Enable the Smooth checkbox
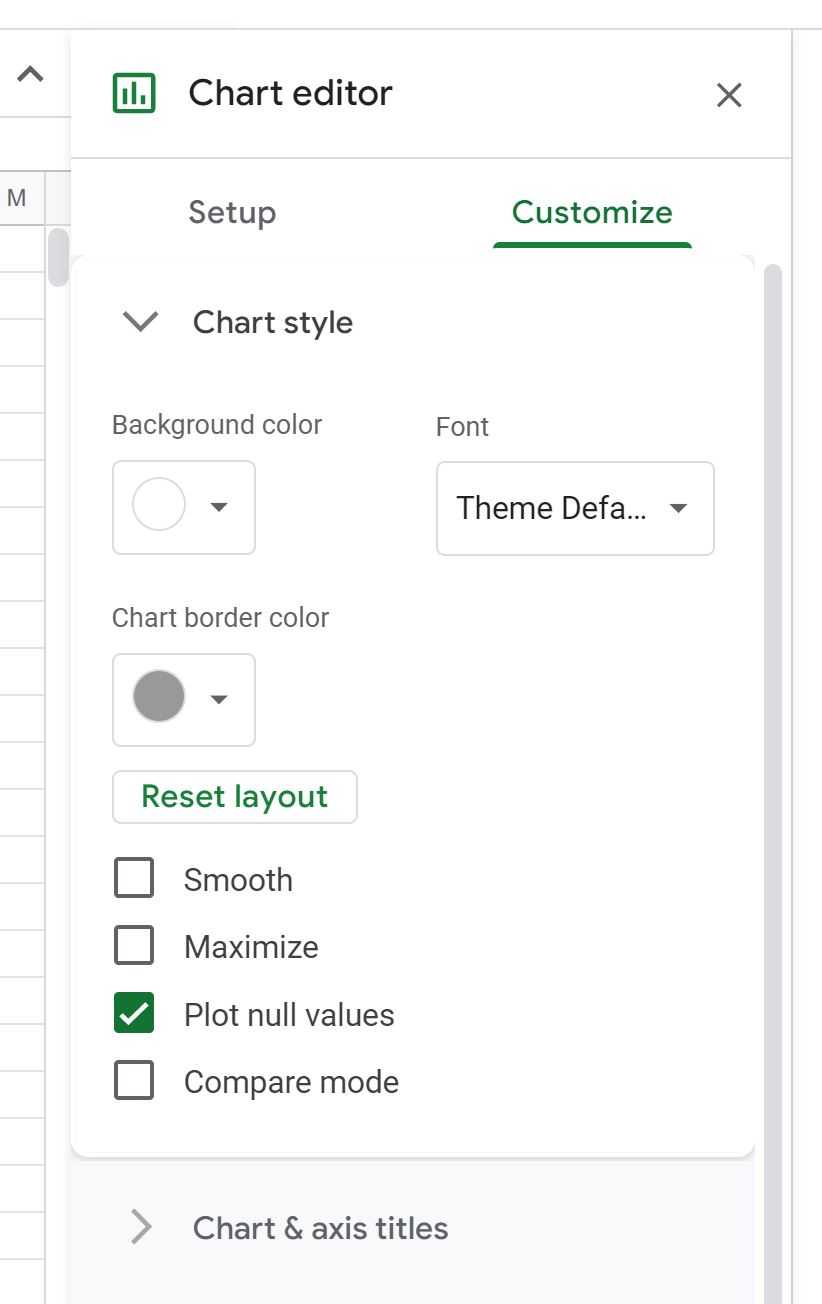The image size is (822, 1304). [133, 878]
